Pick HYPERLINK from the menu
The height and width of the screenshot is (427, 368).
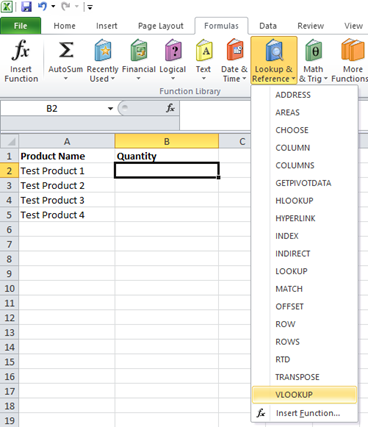[304, 219]
